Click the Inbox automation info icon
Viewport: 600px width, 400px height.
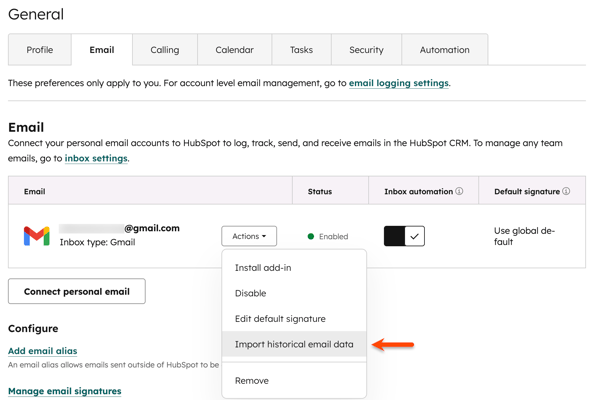tap(459, 191)
